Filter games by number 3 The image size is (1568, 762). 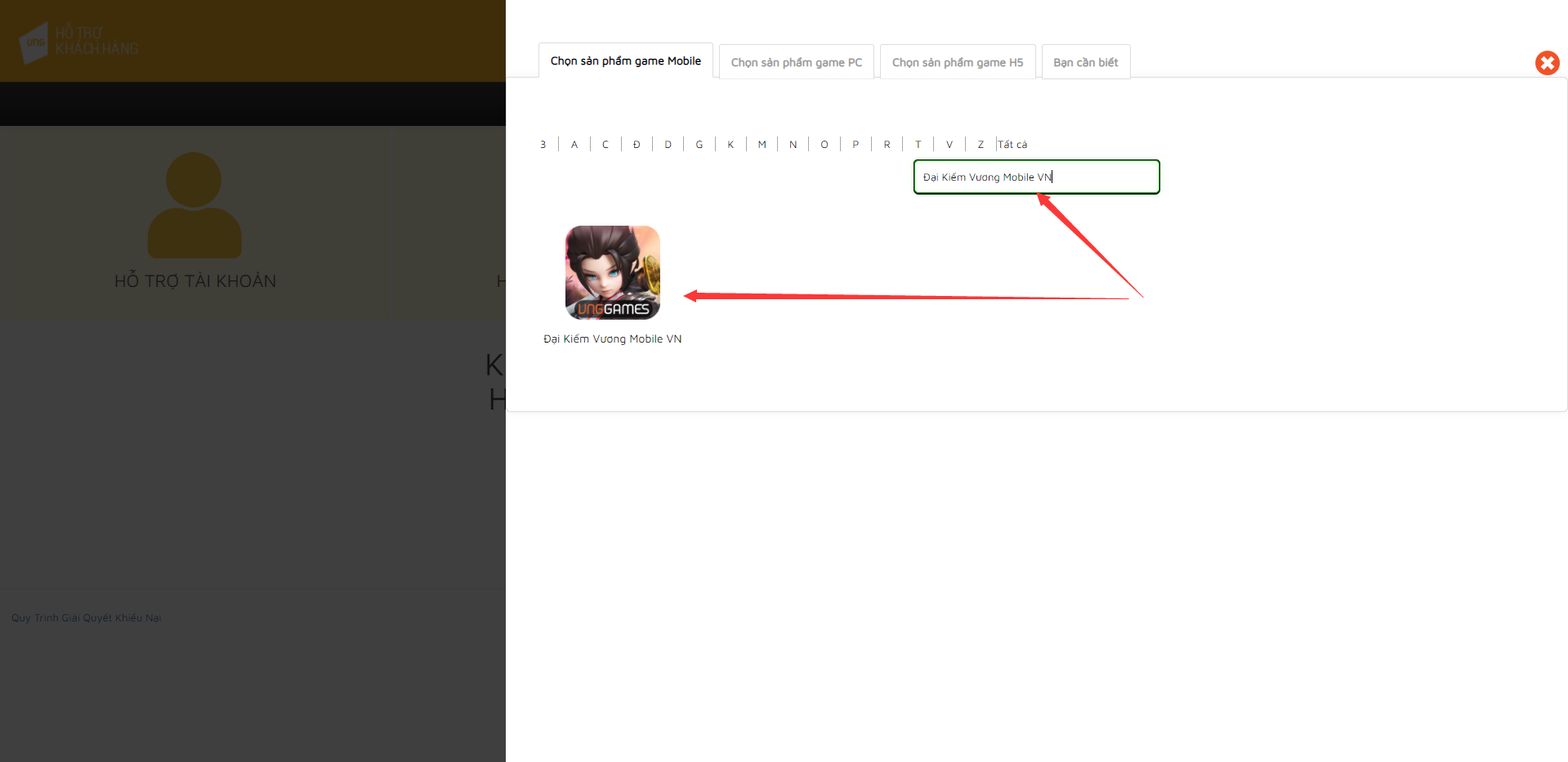tap(543, 145)
